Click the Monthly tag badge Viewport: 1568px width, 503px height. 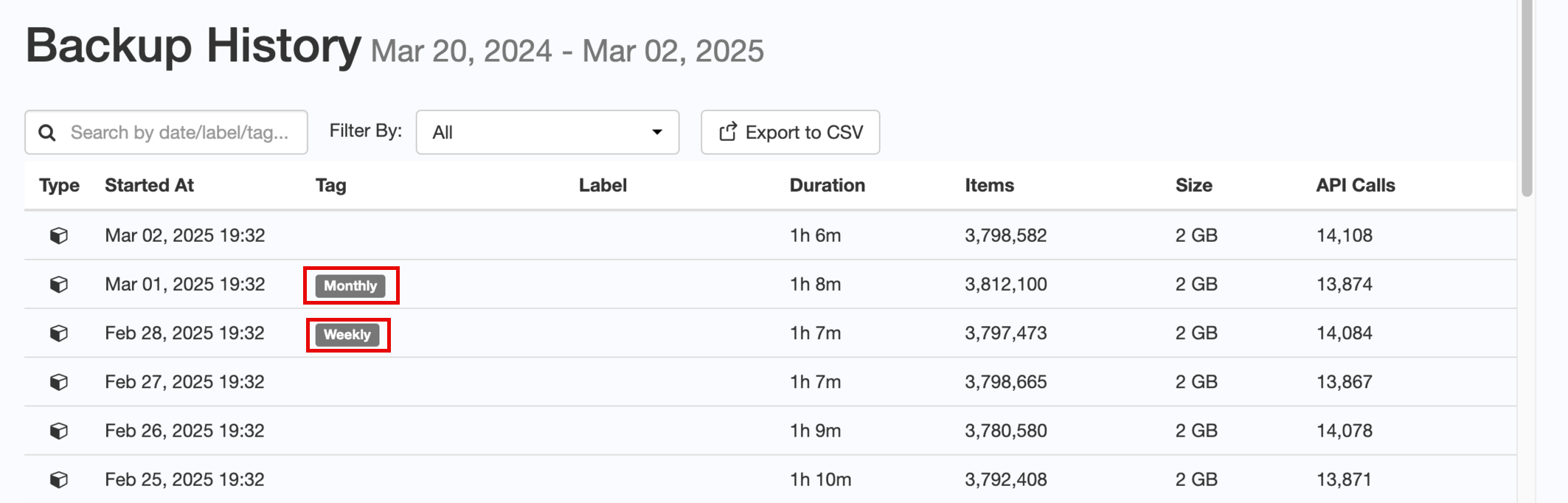click(350, 285)
